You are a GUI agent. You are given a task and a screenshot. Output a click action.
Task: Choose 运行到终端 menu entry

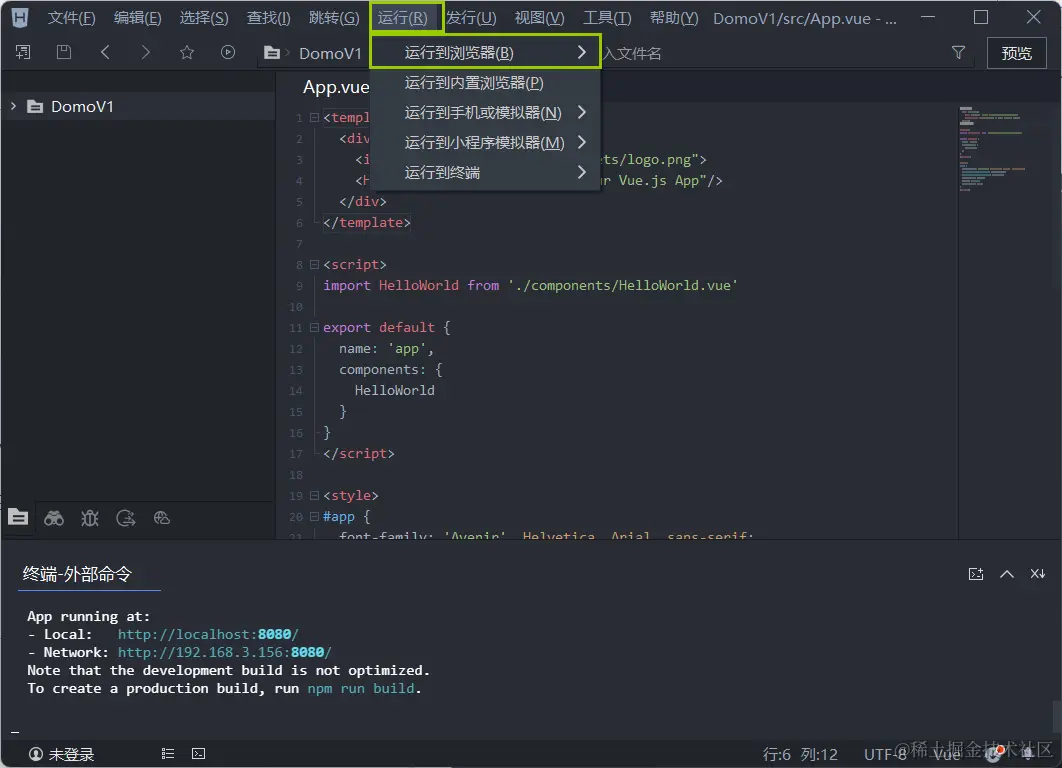[485, 173]
